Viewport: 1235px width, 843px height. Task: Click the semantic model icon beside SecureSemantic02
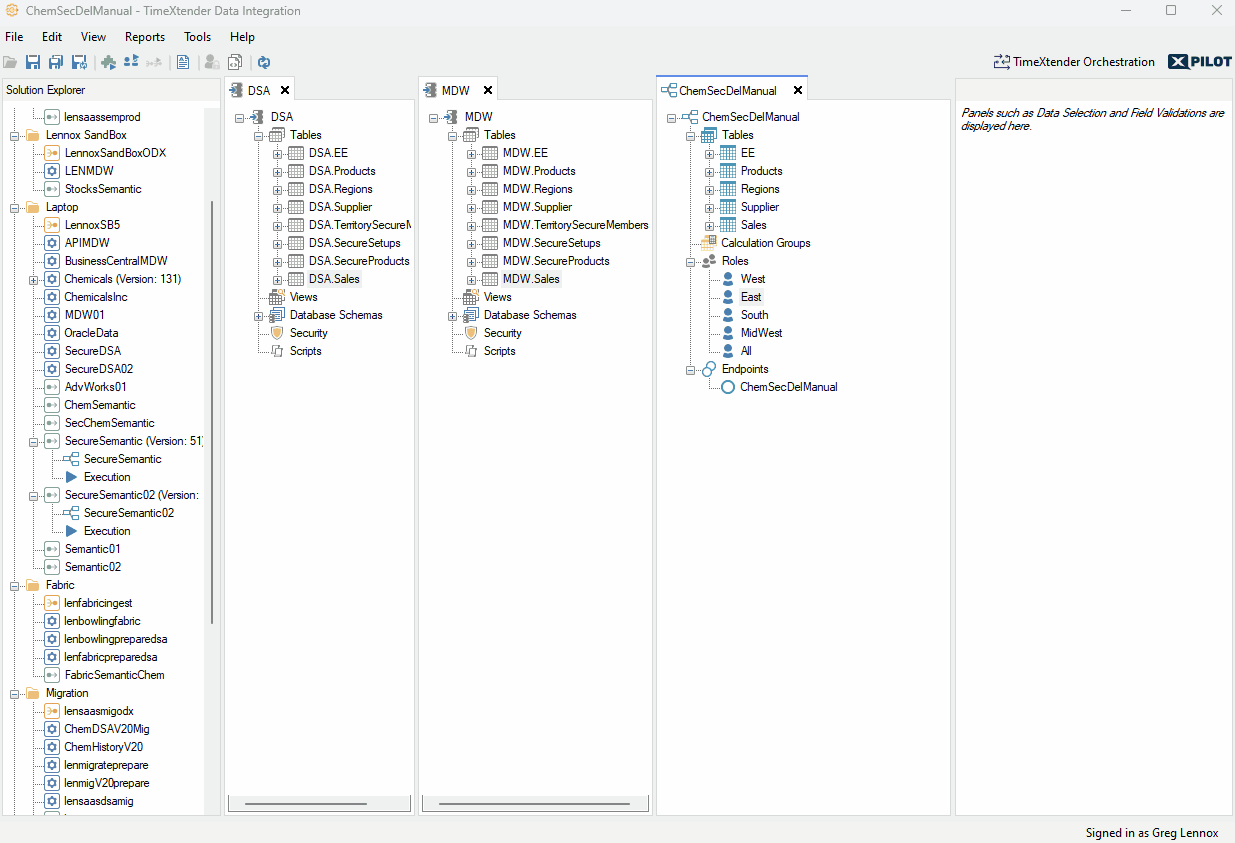tap(71, 513)
